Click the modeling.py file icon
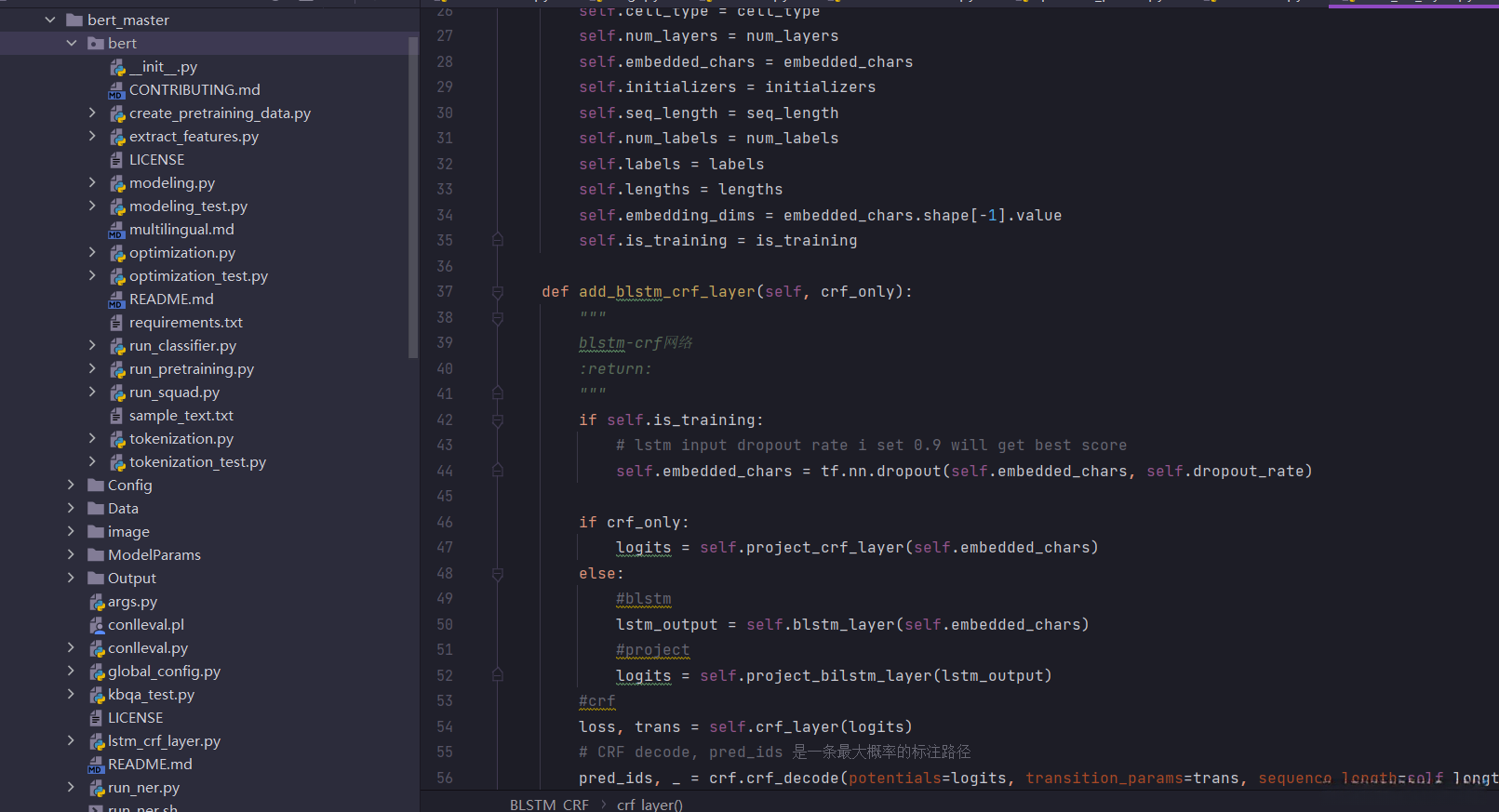This screenshot has width=1499, height=812. [x=117, y=183]
